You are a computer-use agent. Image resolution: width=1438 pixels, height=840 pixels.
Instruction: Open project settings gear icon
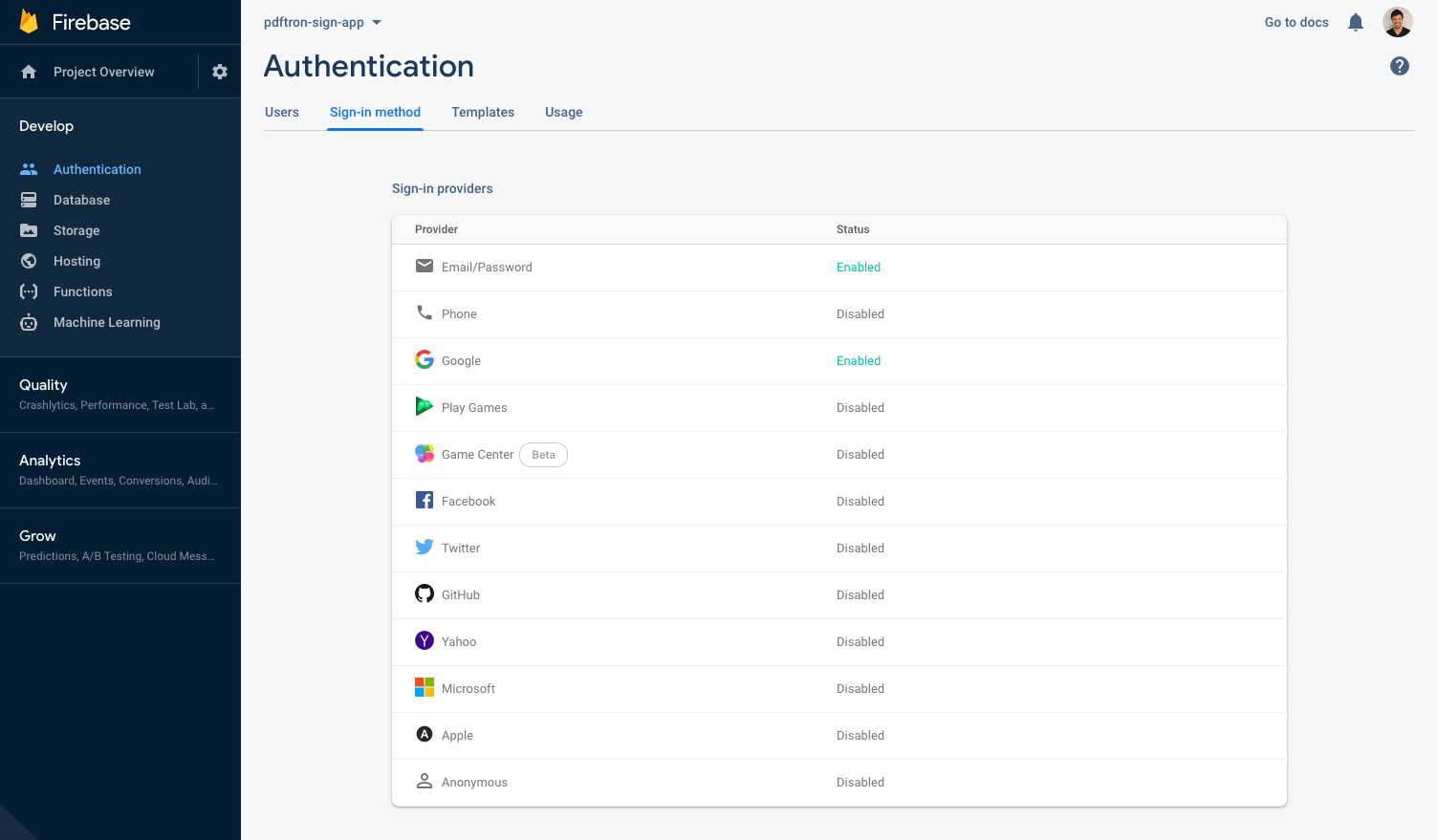(220, 72)
